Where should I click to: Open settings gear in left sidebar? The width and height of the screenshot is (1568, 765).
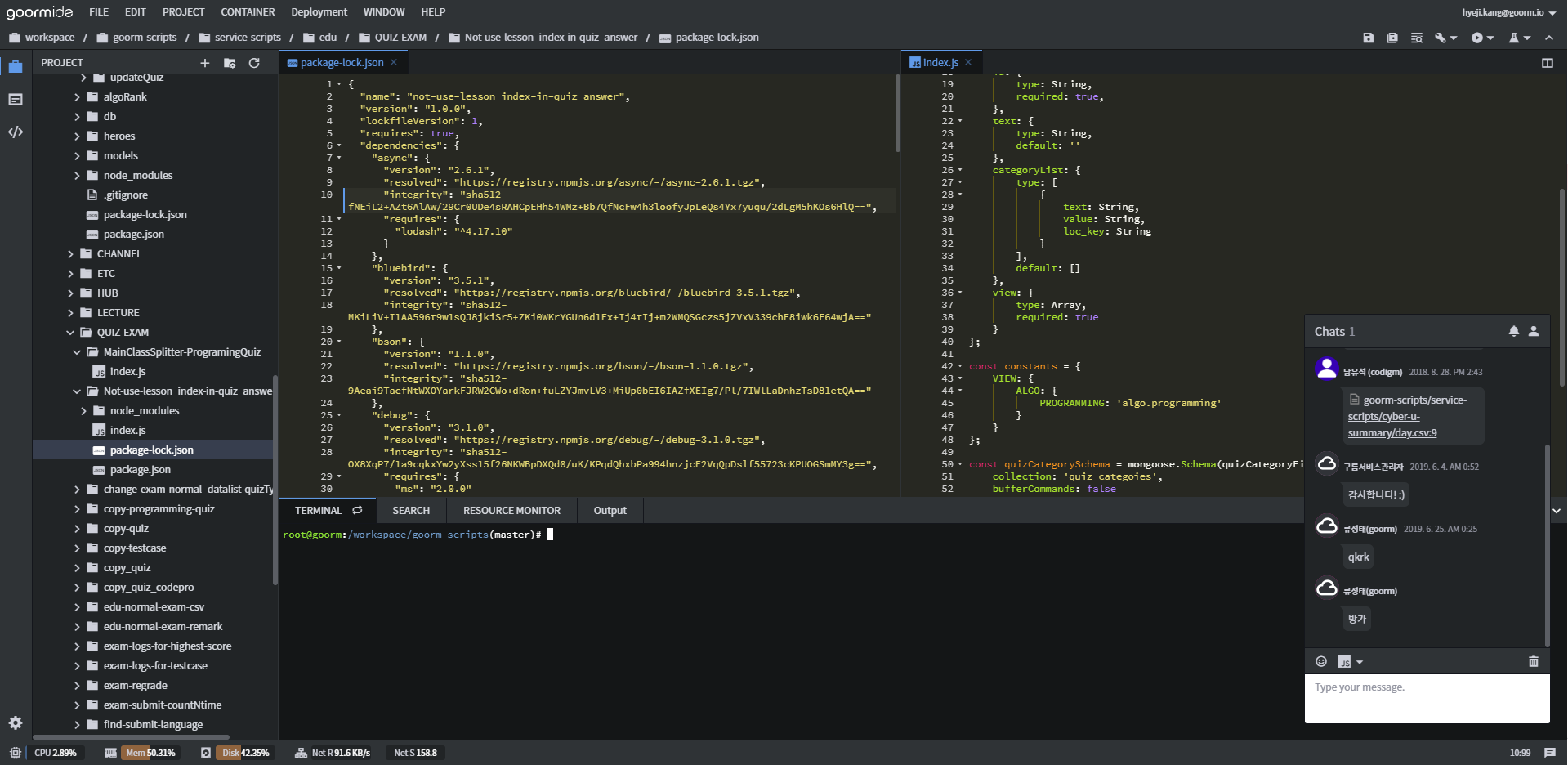16,722
